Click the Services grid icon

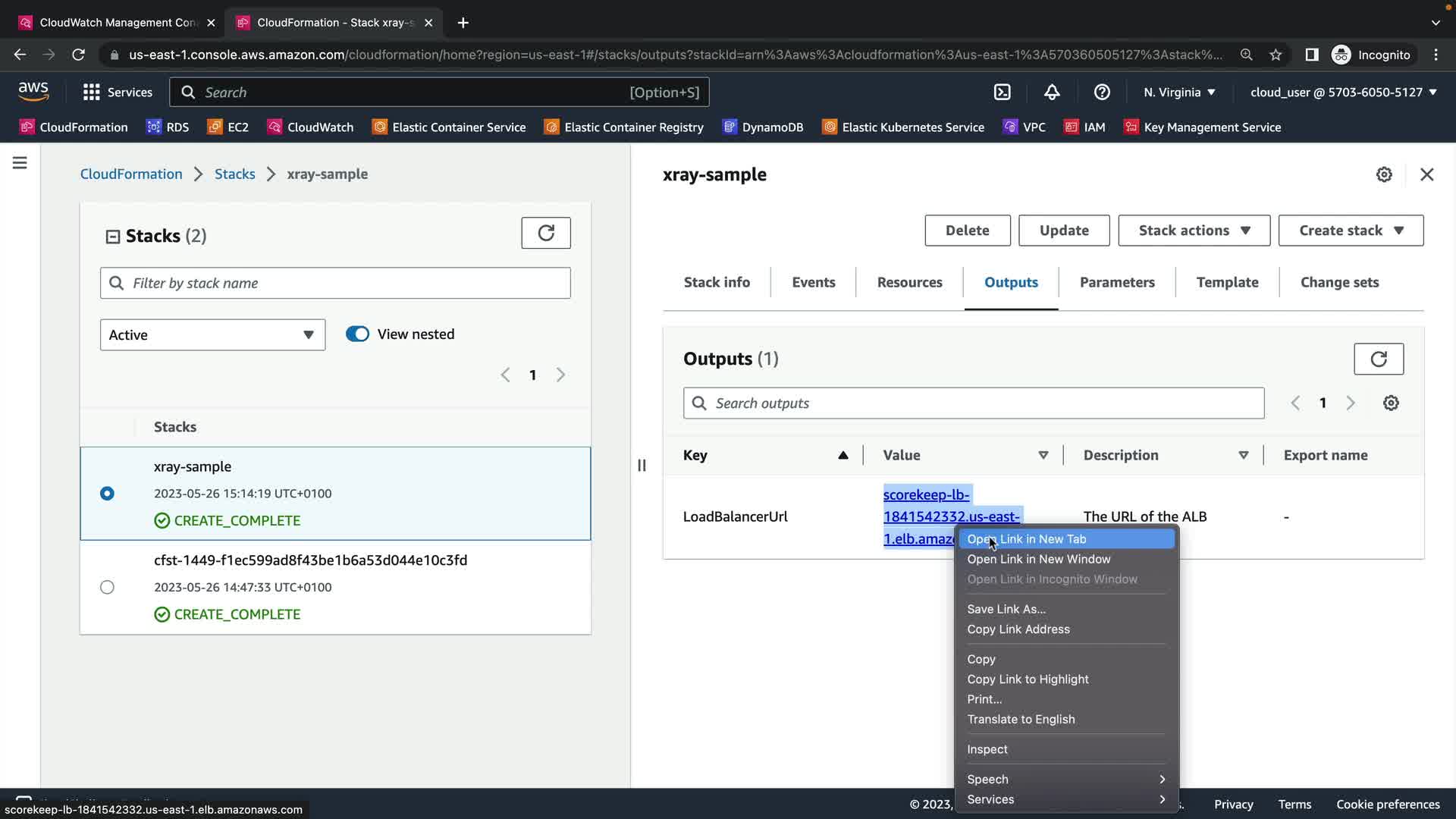[x=92, y=93]
